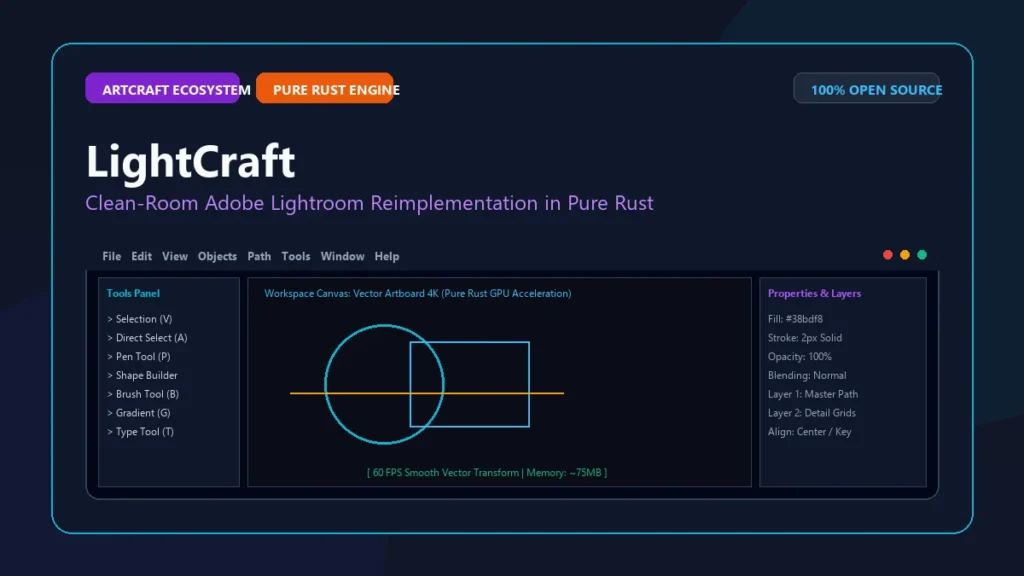This screenshot has width=1024, height=576.
Task: Select the Direct Select (A) tool
Action: point(147,338)
